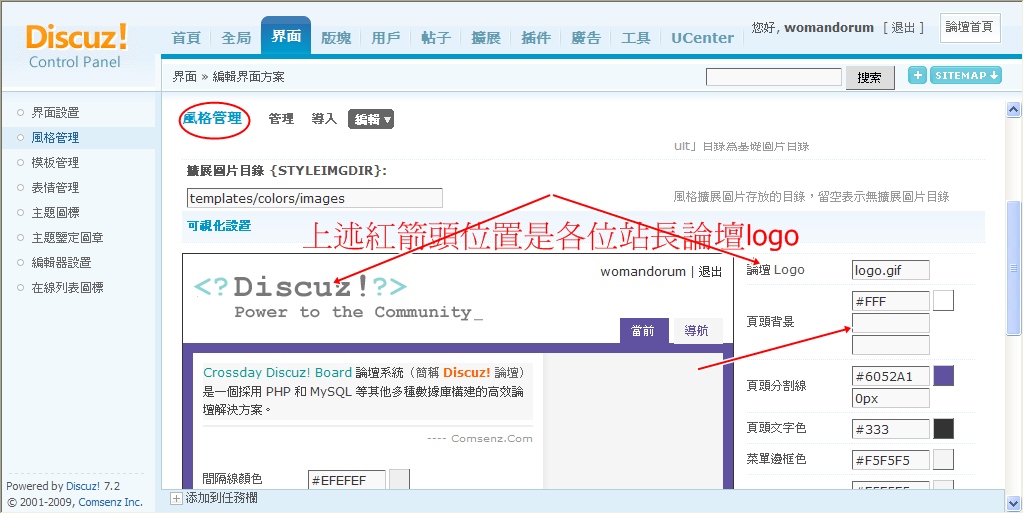The width and height of the screenshot is (1024, 514).
Task: Click the 可視化設置 section heading
Action: [219, 226]
